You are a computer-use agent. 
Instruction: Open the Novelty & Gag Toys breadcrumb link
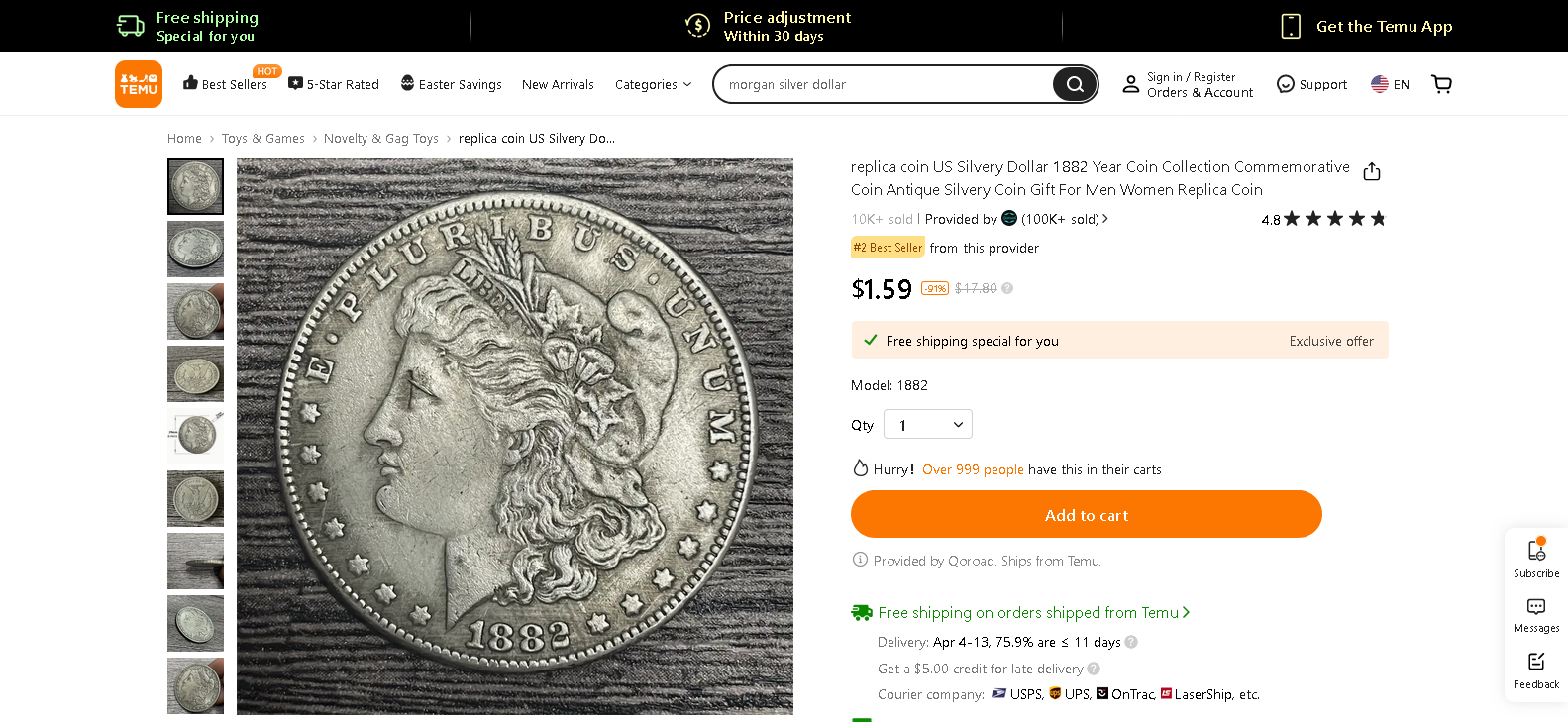381,139
